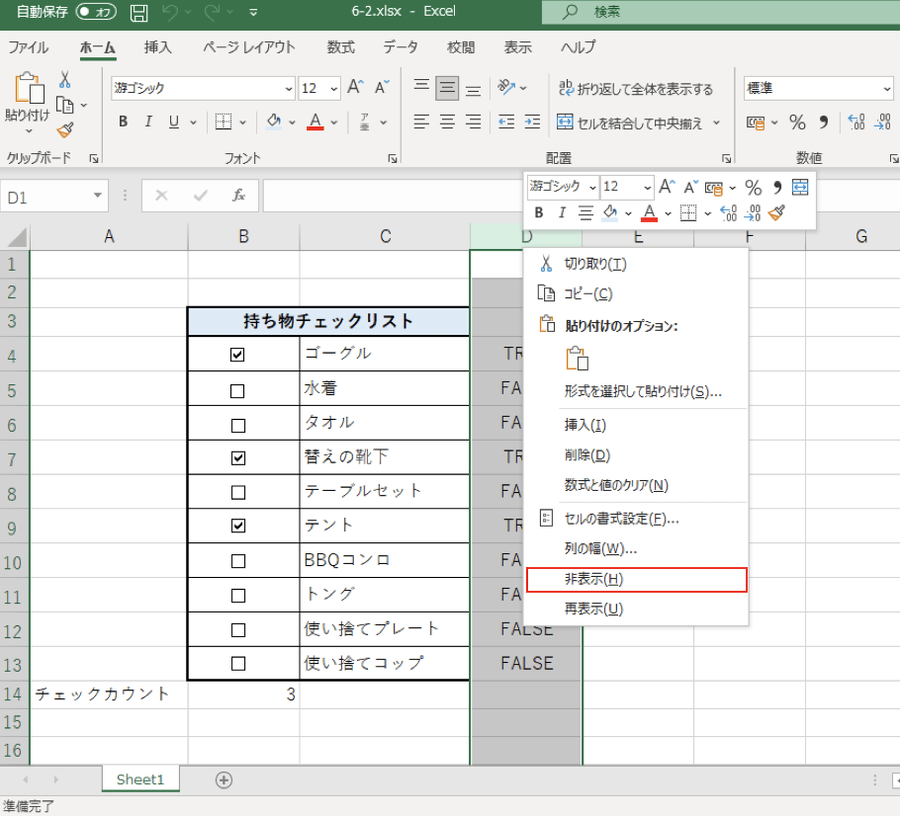Click the Cut scissors icon in ribbon
The image size is (900, 816).
(65, 80)
